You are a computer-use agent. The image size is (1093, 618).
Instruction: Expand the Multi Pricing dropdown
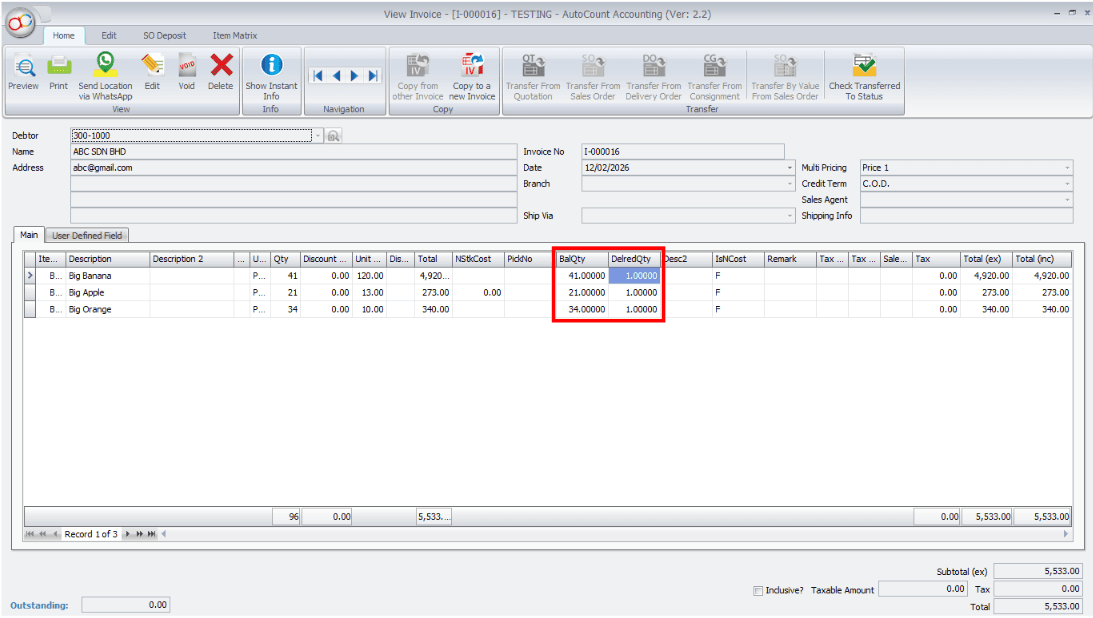1068,168
